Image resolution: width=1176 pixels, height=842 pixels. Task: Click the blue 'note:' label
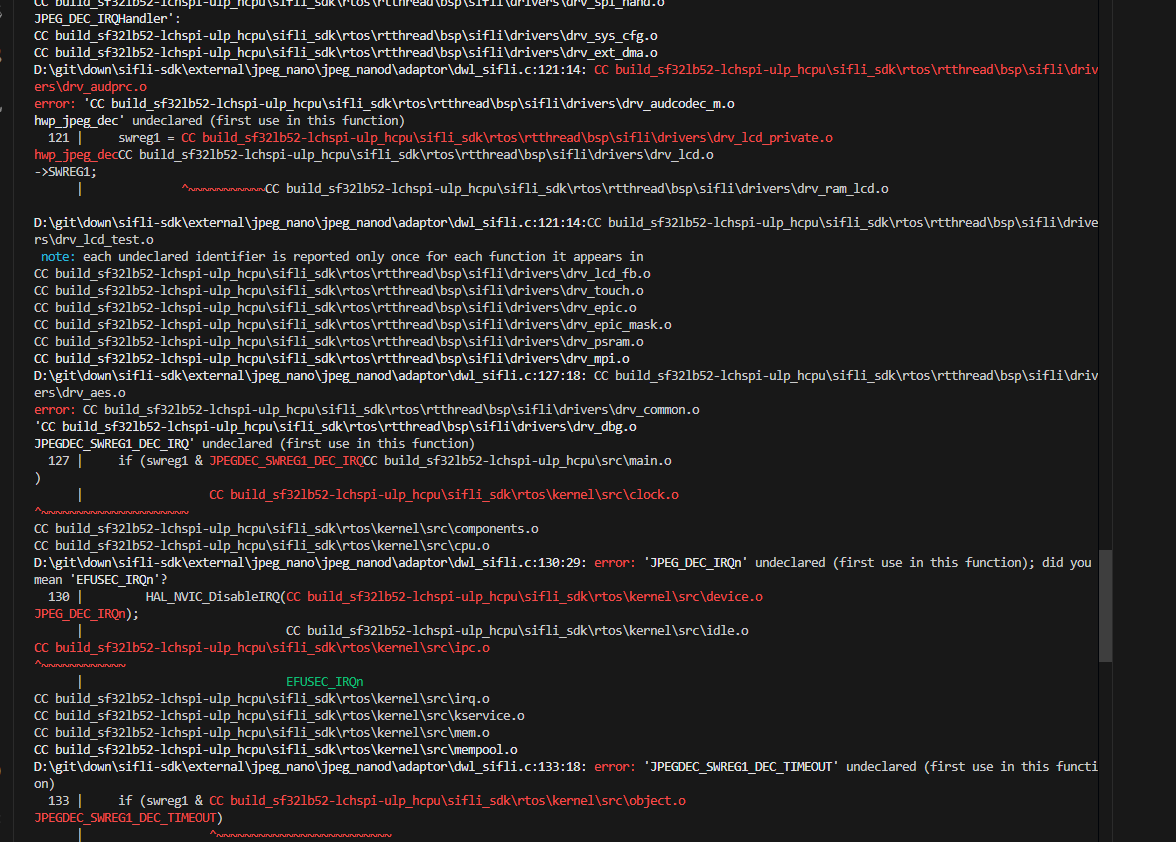click(59, 257)
